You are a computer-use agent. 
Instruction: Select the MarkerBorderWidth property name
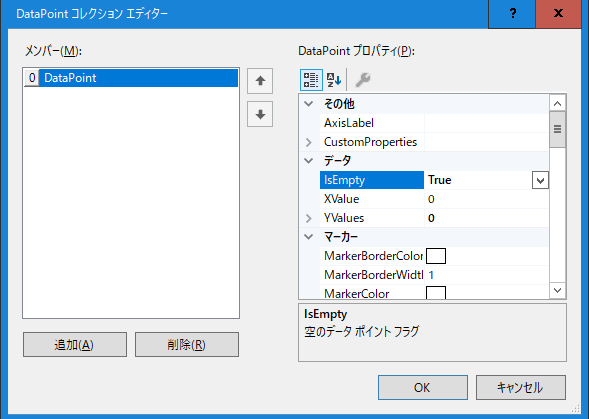point(372,275)
